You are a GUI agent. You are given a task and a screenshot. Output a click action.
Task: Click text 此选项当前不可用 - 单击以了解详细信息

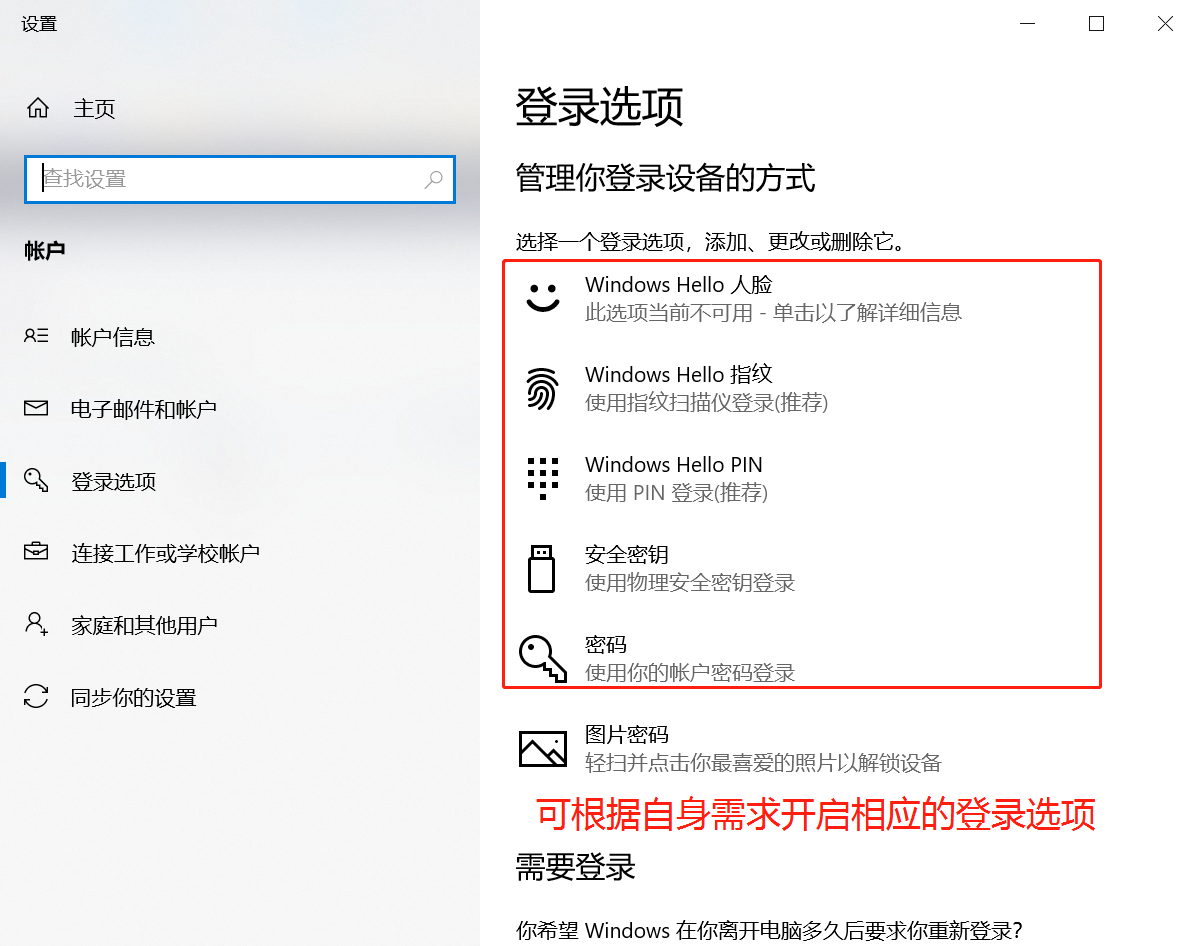tap(773, 313)
